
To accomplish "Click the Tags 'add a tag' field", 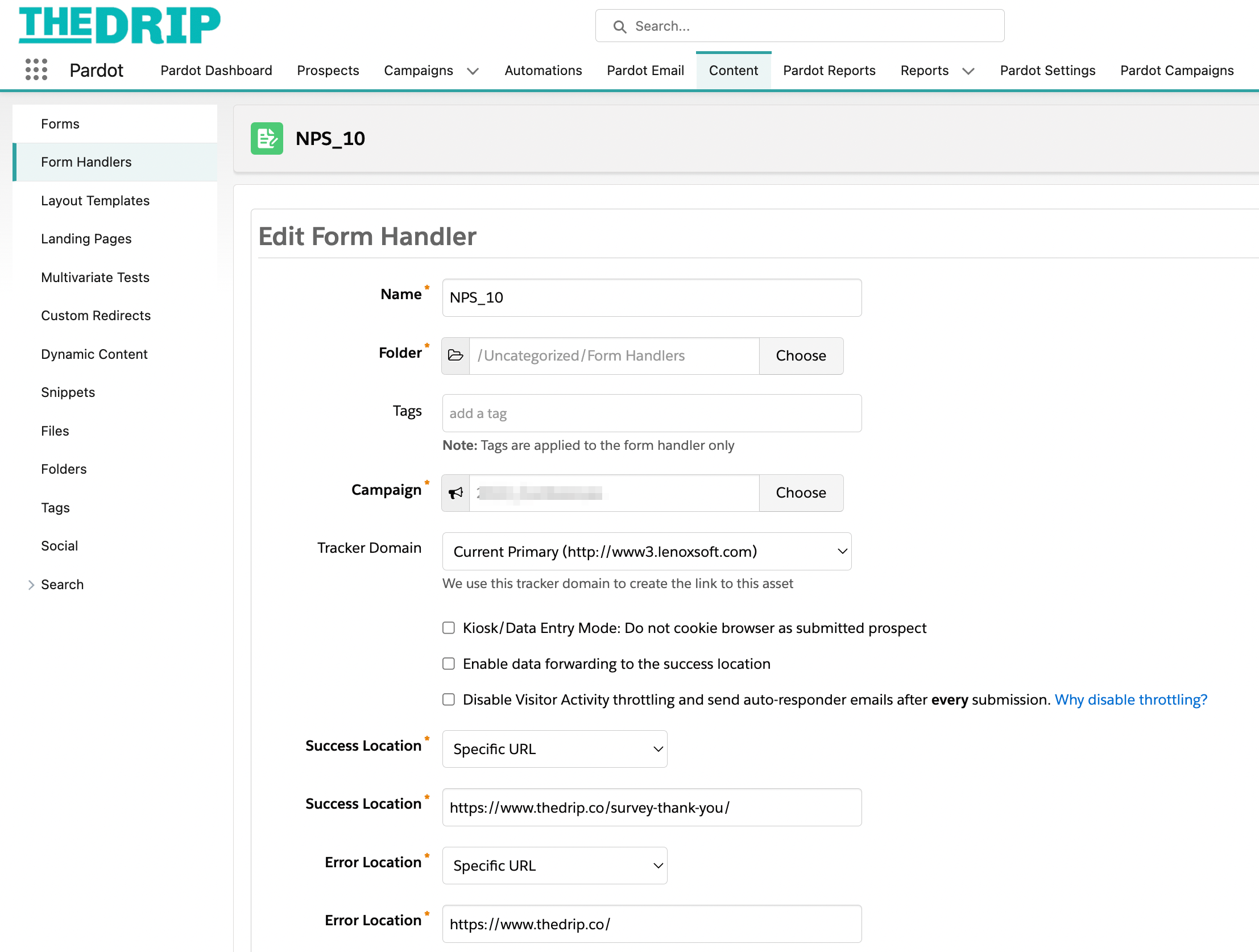I will pos(652,413).
